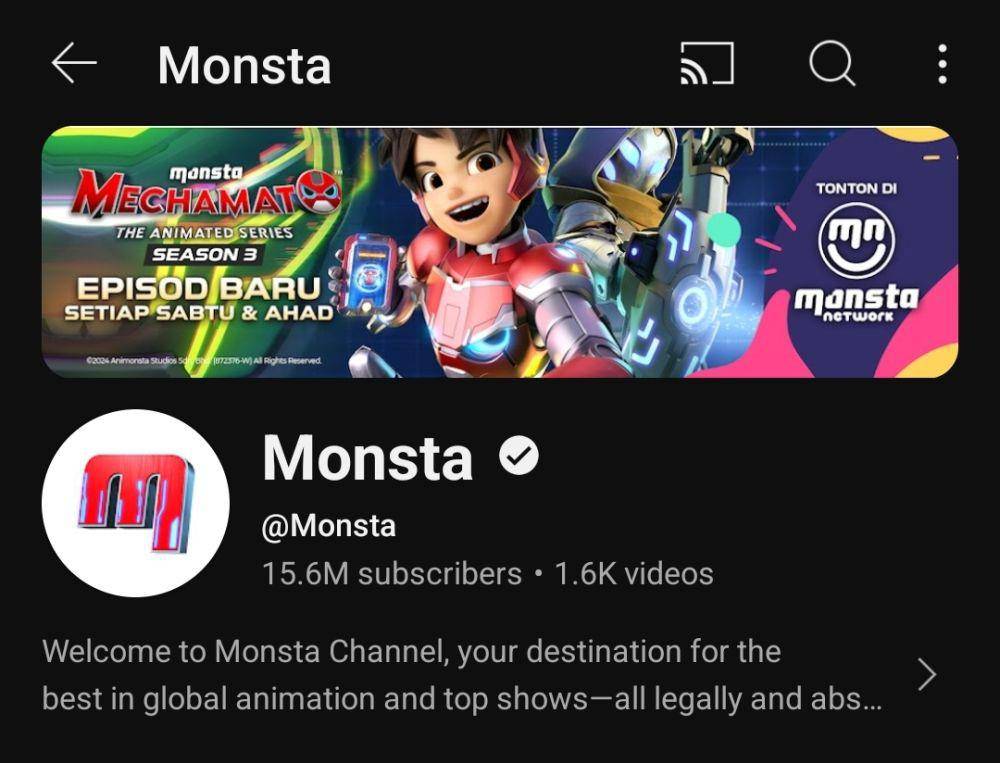Viewport: 1000px width, 763px height.
Task: Tap the Monsta title in the top bar
Action: point(245,65)
